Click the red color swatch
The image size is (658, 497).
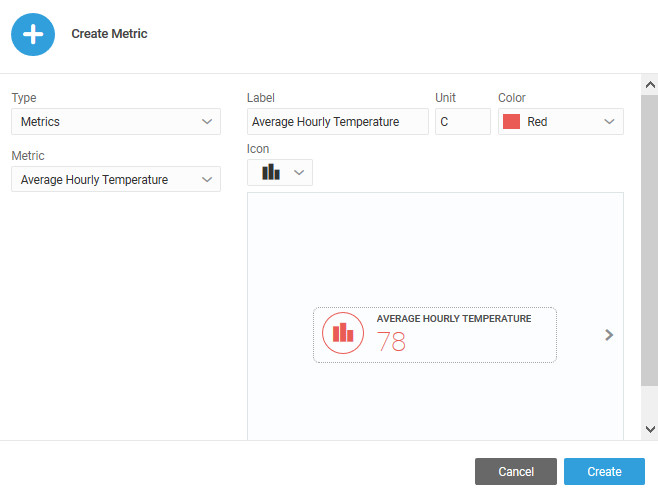click(511, 122)
